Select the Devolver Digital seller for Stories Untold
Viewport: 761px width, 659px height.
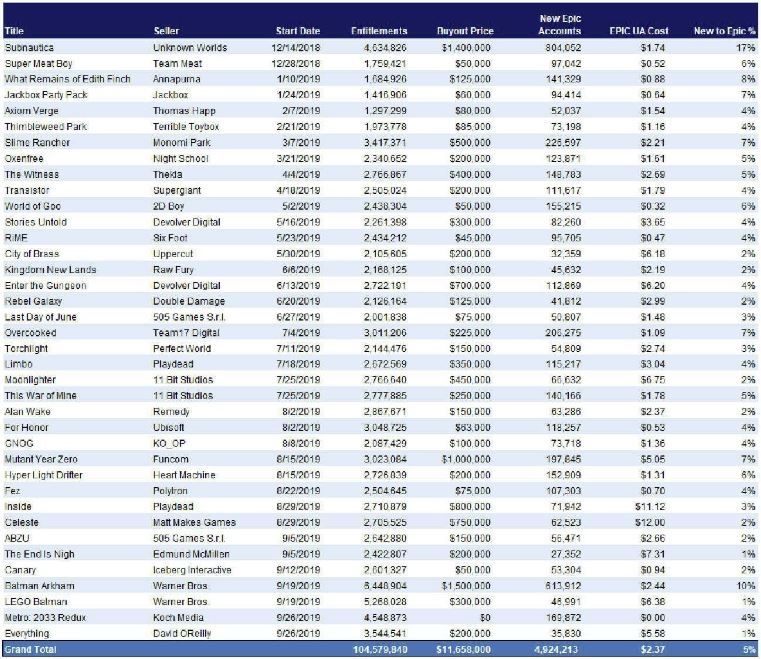click(186, 222)
